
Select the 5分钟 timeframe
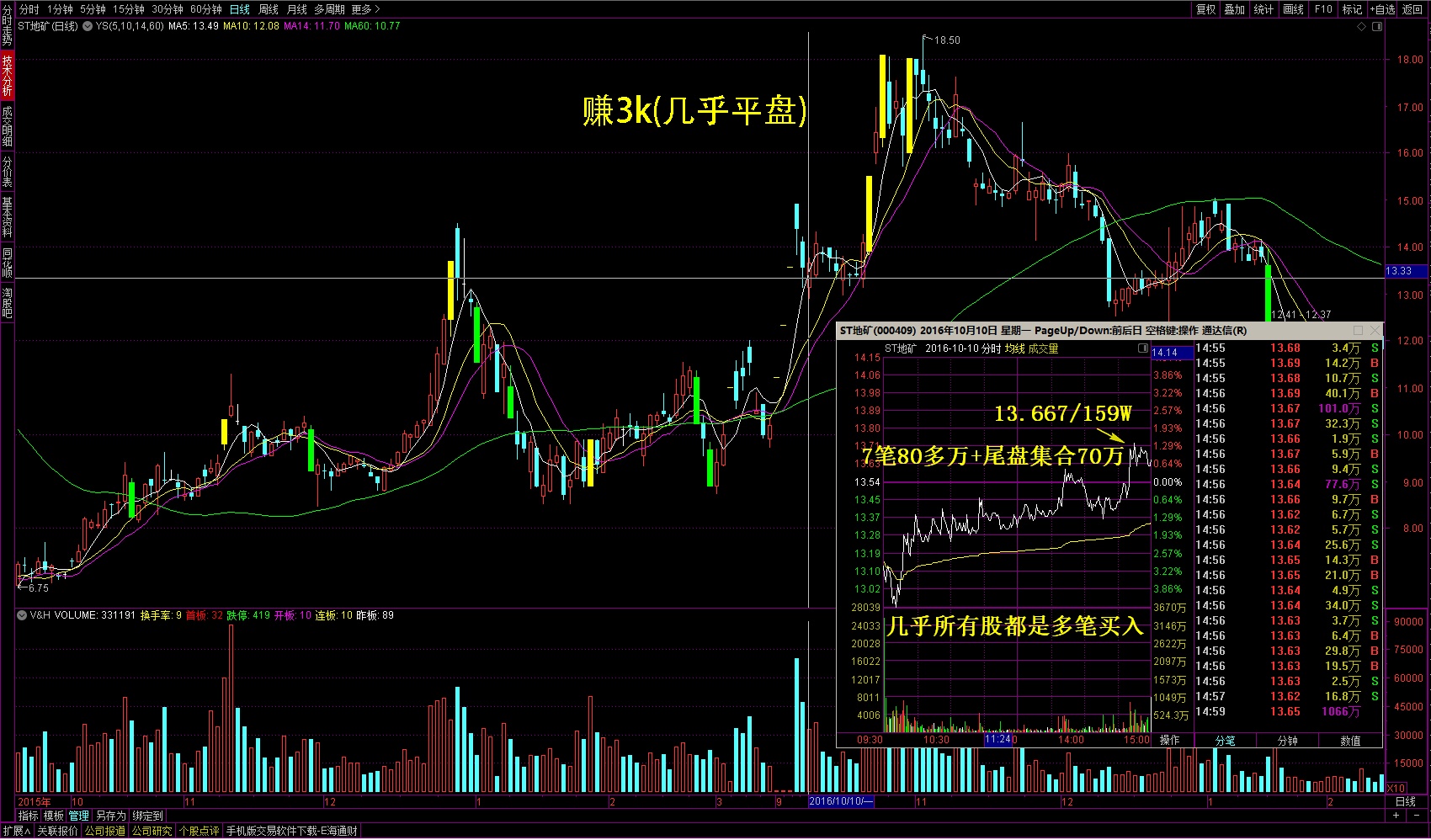coord(93,9)
